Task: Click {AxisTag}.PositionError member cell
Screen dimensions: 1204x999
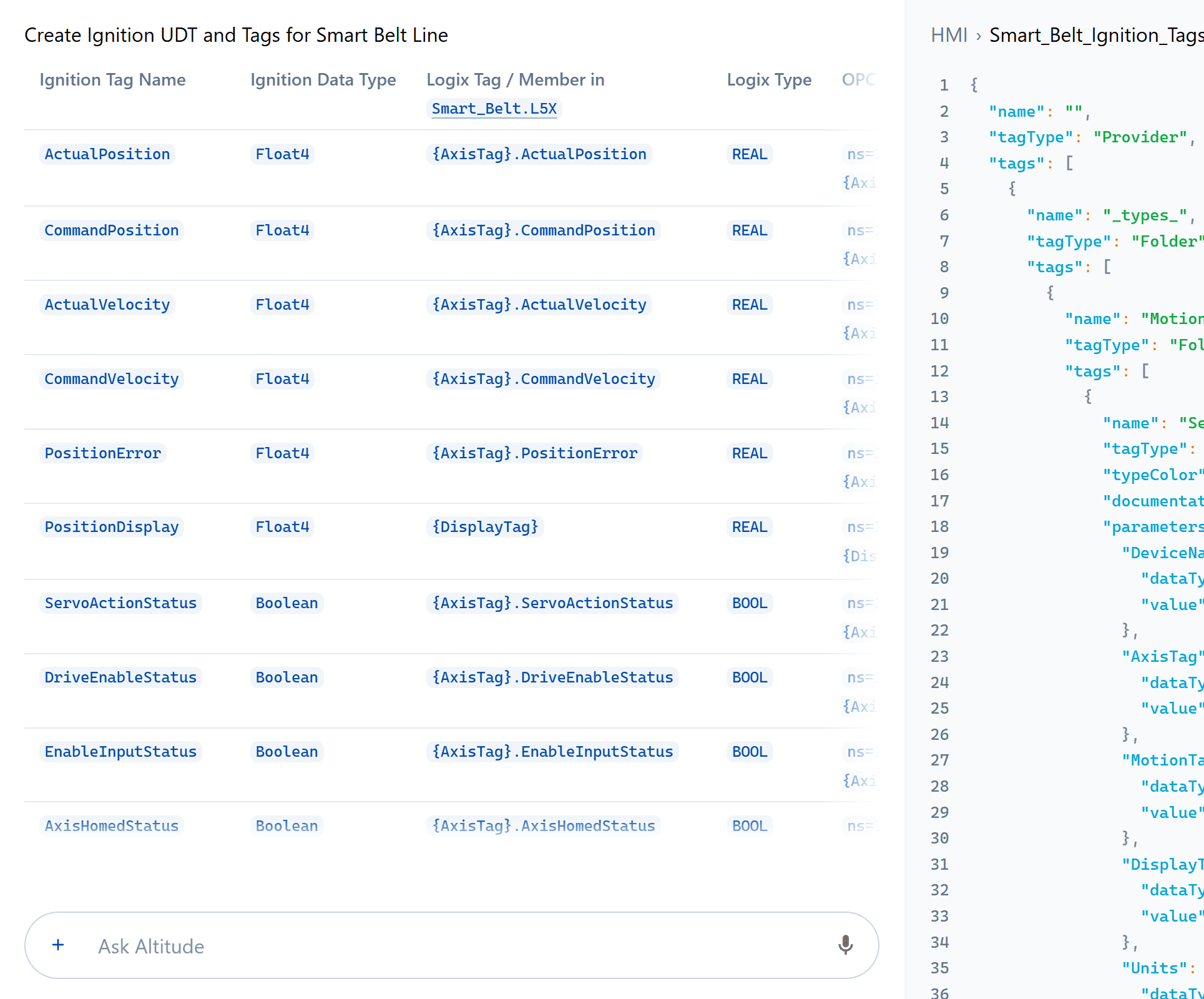Action: point(535,453)
